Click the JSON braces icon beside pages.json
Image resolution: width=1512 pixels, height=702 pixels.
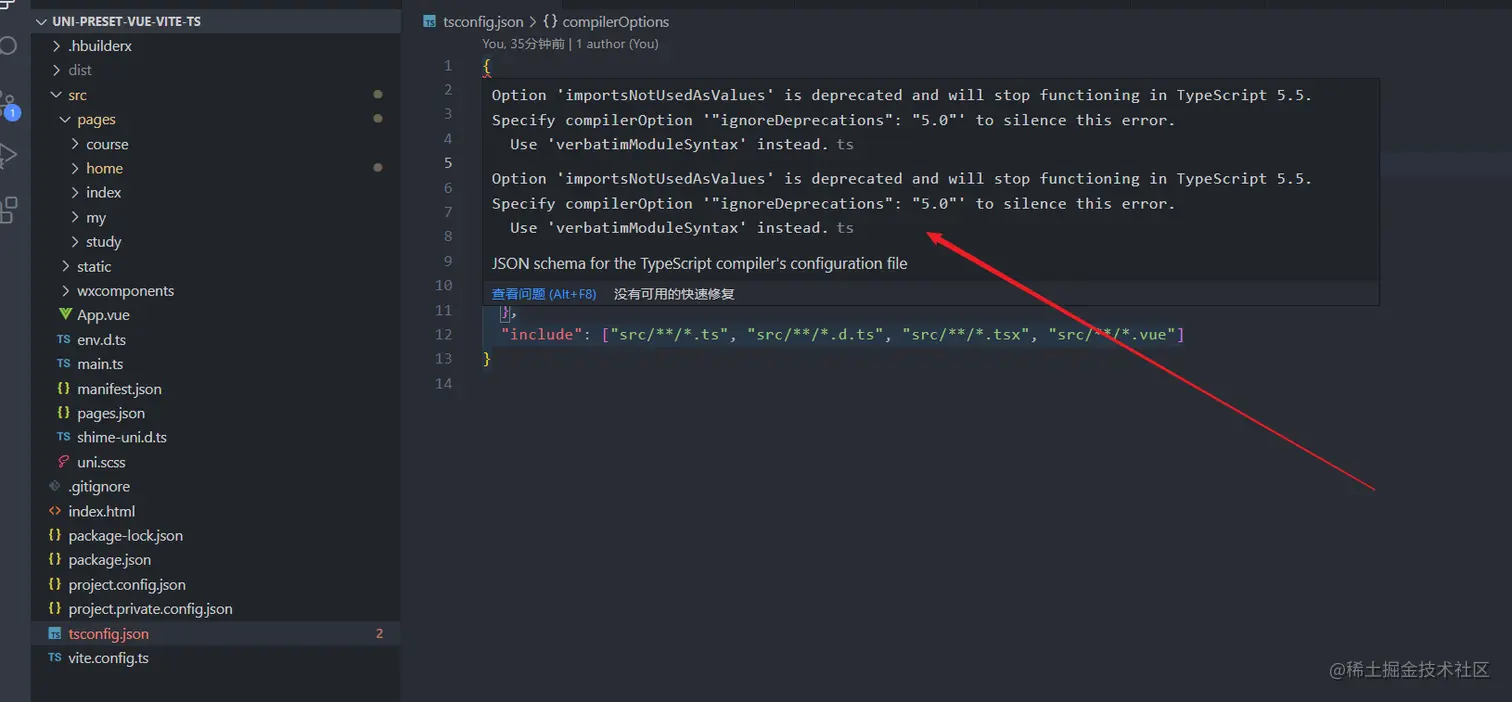coord(64,413)
